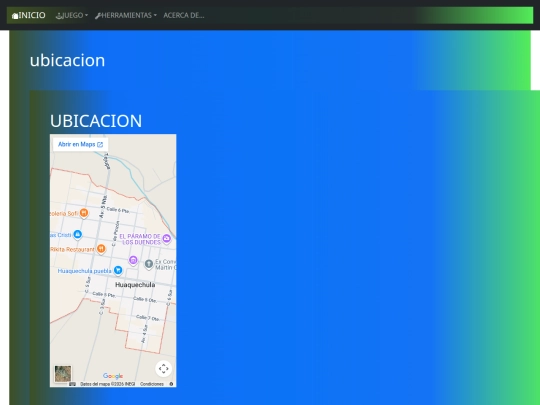The image size is (540, 405).
Task: Click the Huaquechula puebla label text
Action: click(x=85, y=271)
